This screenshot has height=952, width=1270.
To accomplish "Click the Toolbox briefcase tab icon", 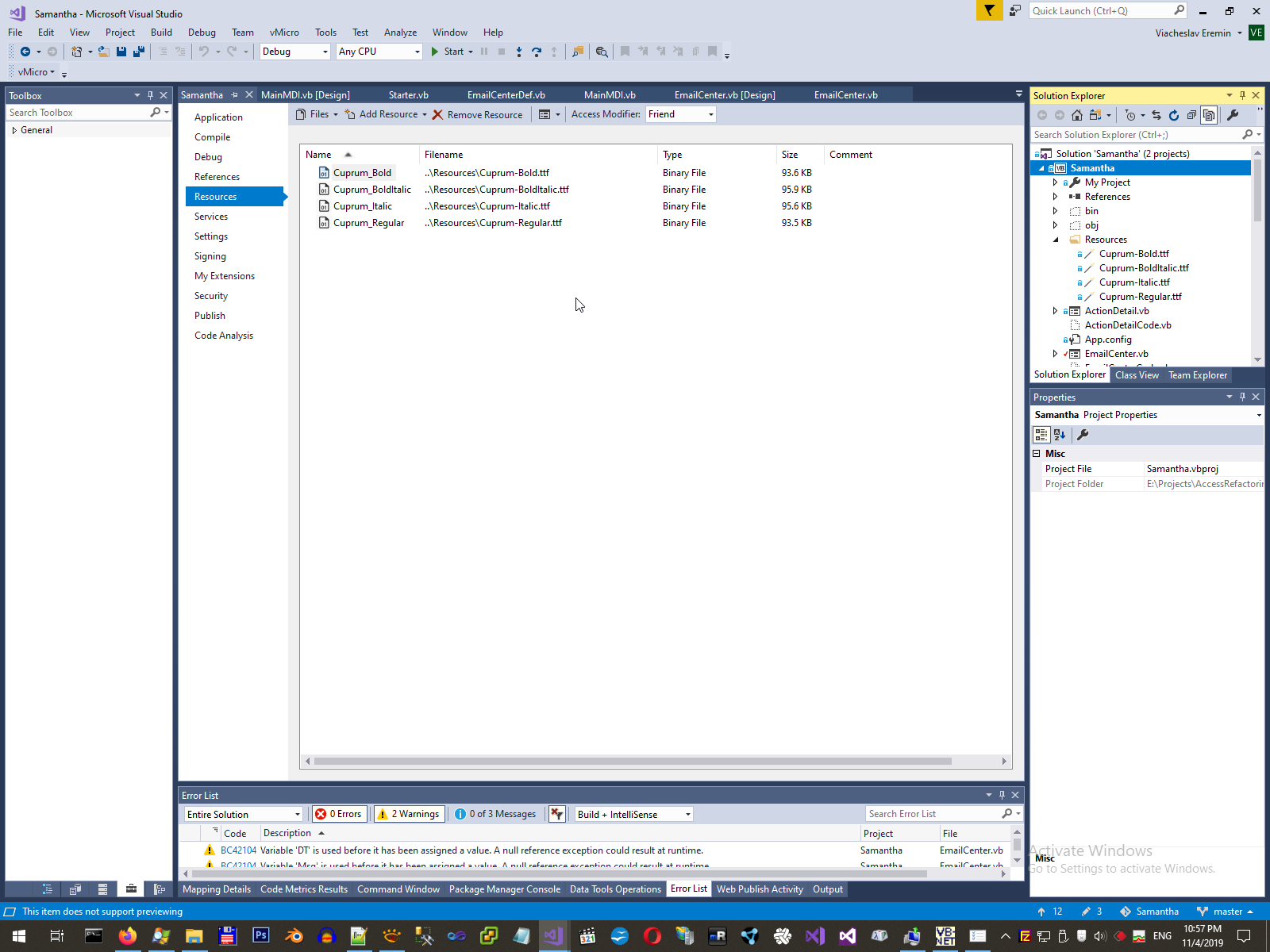I will click(x=131, y=889).
